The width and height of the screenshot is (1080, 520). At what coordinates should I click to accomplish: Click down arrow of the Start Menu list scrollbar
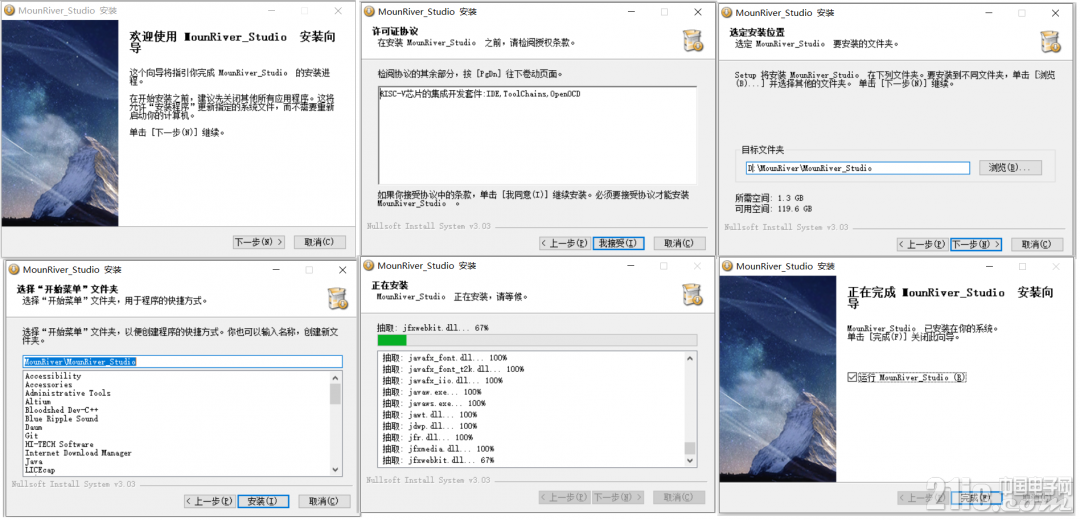click(335, 470)
